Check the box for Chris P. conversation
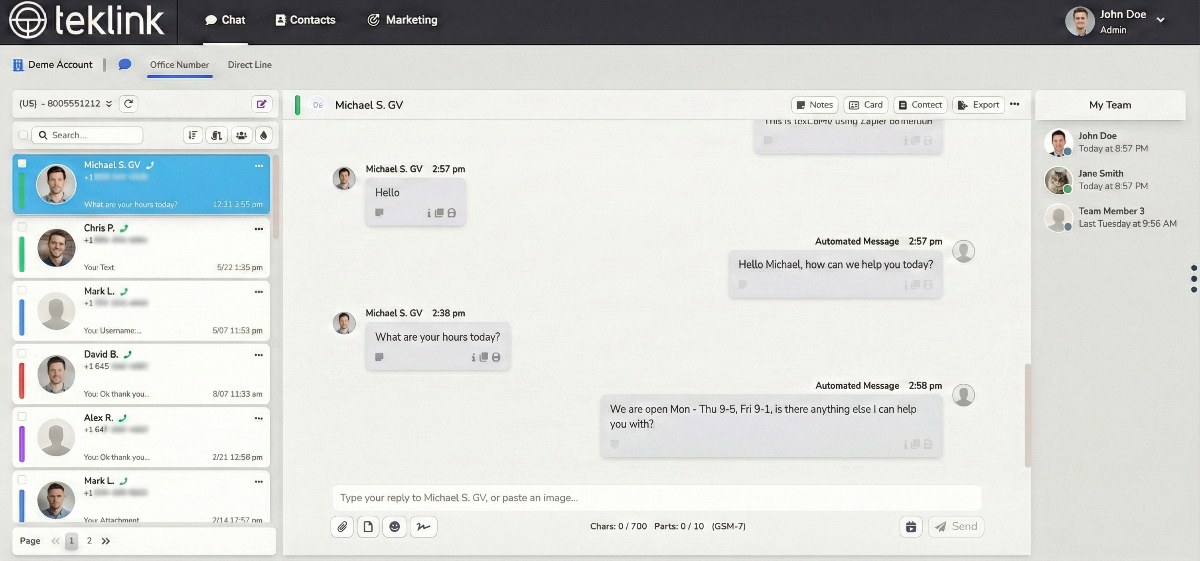1200x561 pixels. click(22, 226)
